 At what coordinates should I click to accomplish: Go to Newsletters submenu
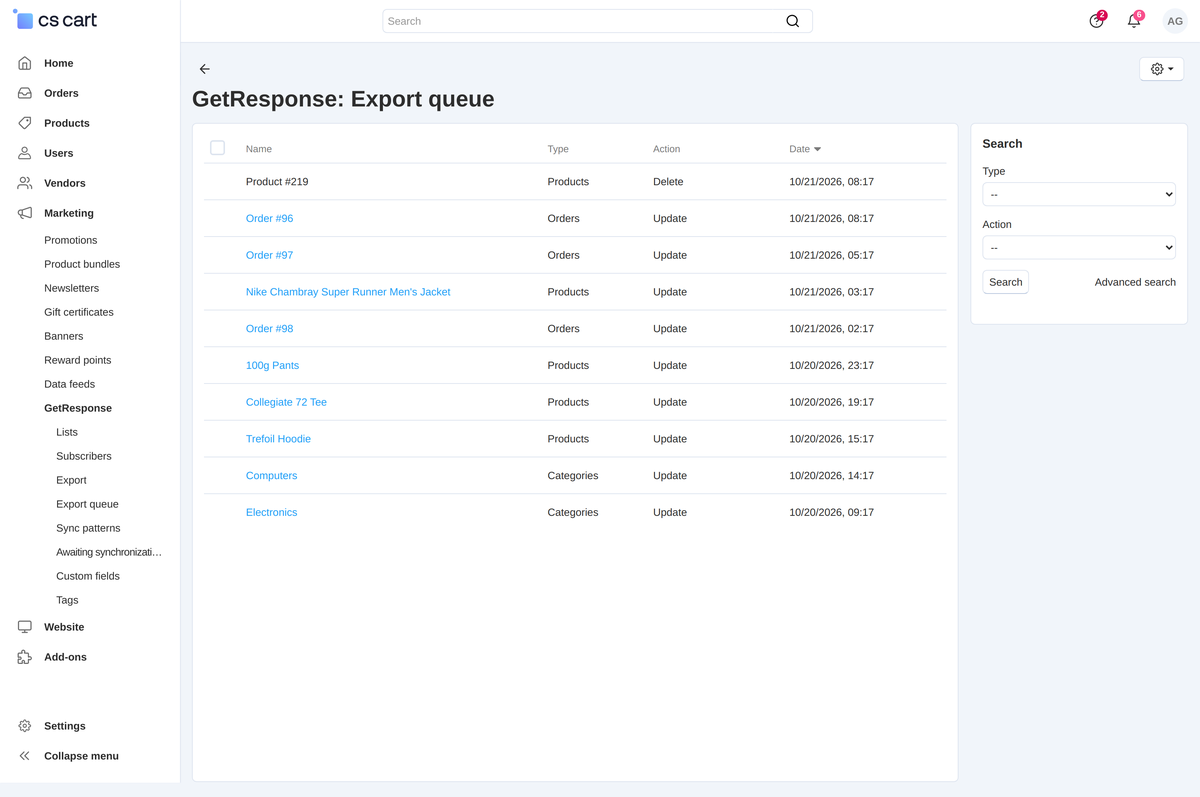click(x=71, y=288)
